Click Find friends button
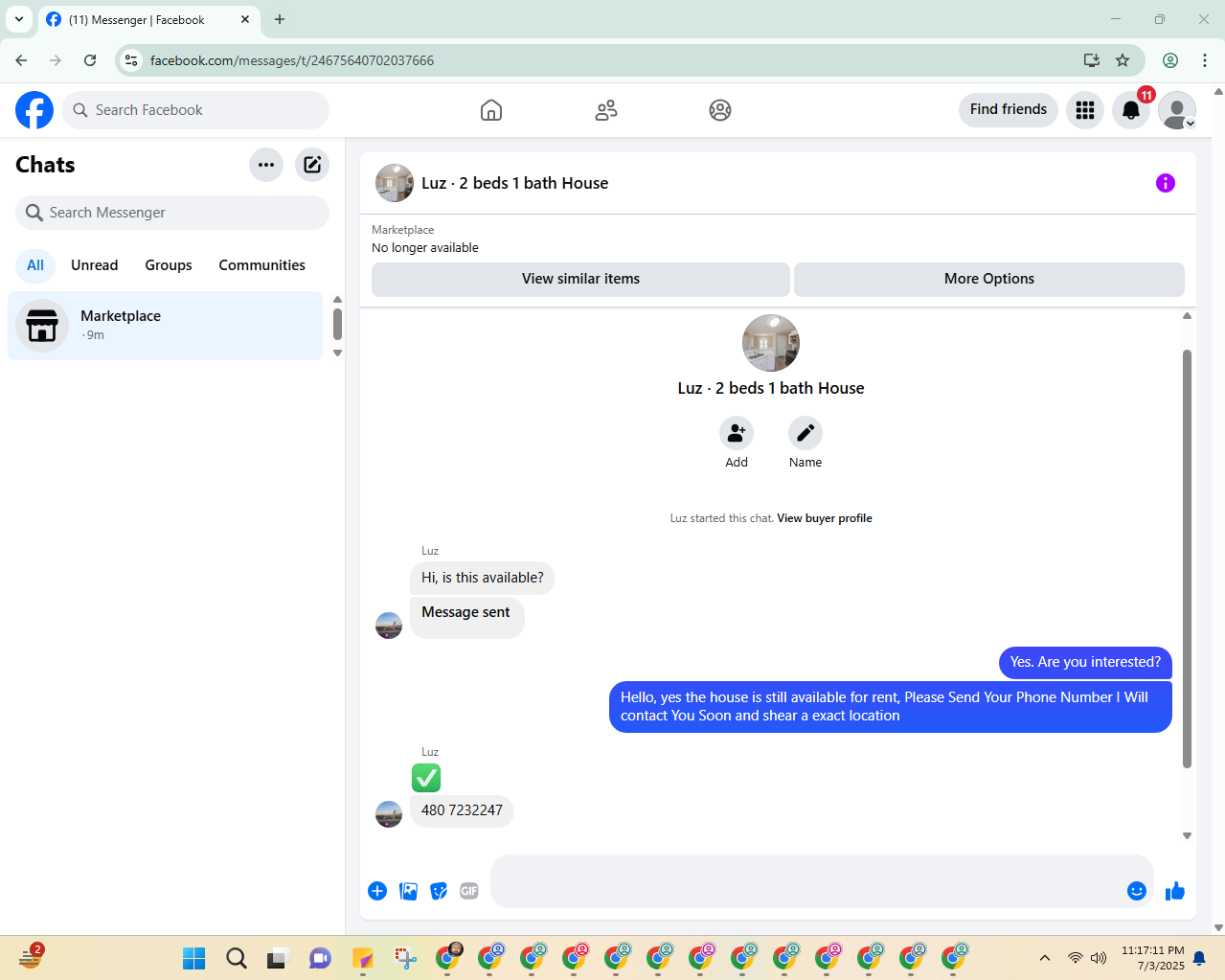The width and height of the screenshot is (1225, 980). coord(1009,110)
